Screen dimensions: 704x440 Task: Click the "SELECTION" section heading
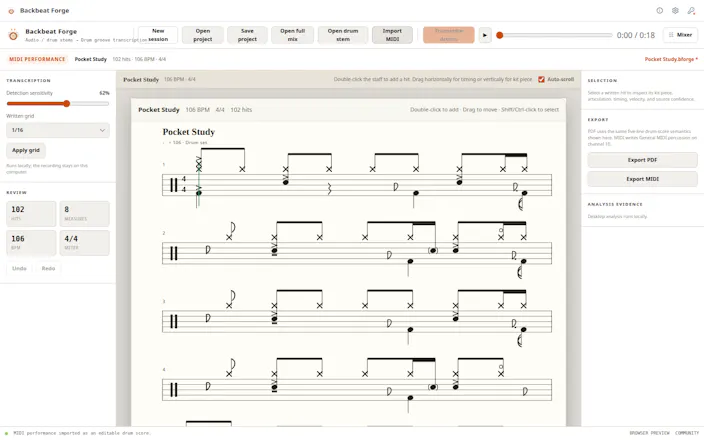coord(602,81)
